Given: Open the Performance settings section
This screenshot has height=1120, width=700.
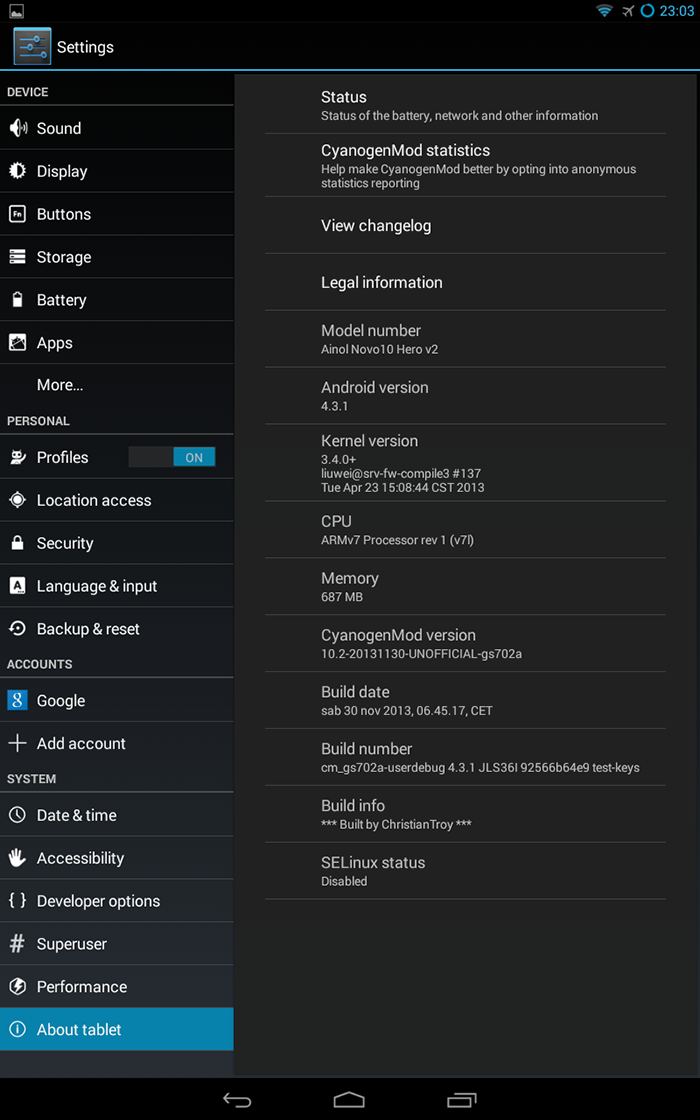Looking at the screenshot, I should pos(82,987).
